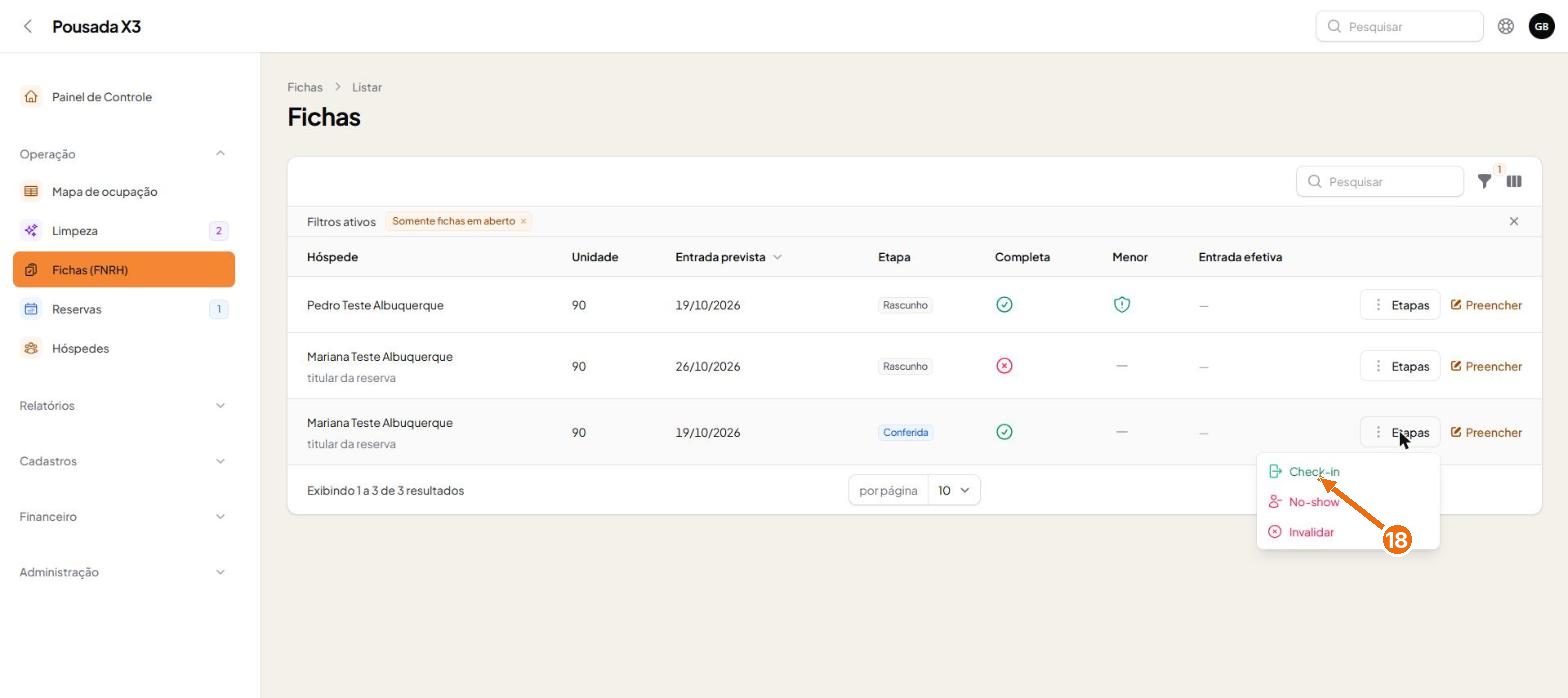Click the Fichas breadcrumb link
The width and height of the screenshot is (1568, 698).
(x=305, y=87)
